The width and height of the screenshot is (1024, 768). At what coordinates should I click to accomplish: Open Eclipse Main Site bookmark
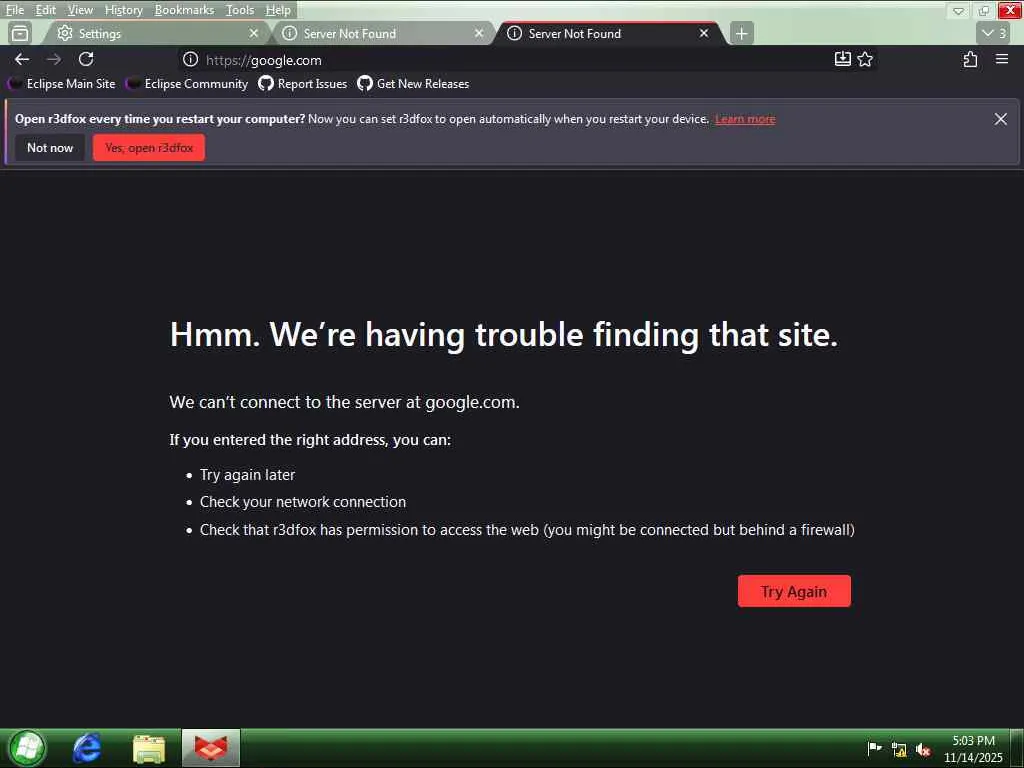62,84
